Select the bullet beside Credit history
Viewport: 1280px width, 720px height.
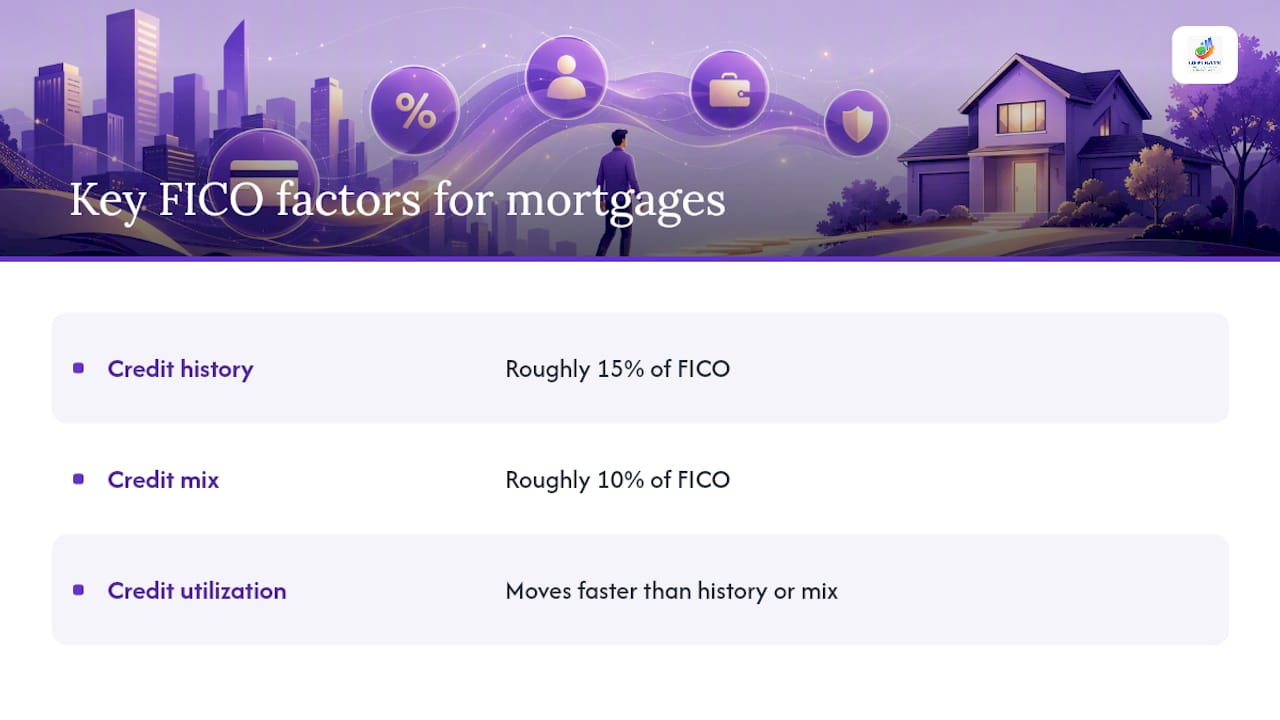(78, 368)
